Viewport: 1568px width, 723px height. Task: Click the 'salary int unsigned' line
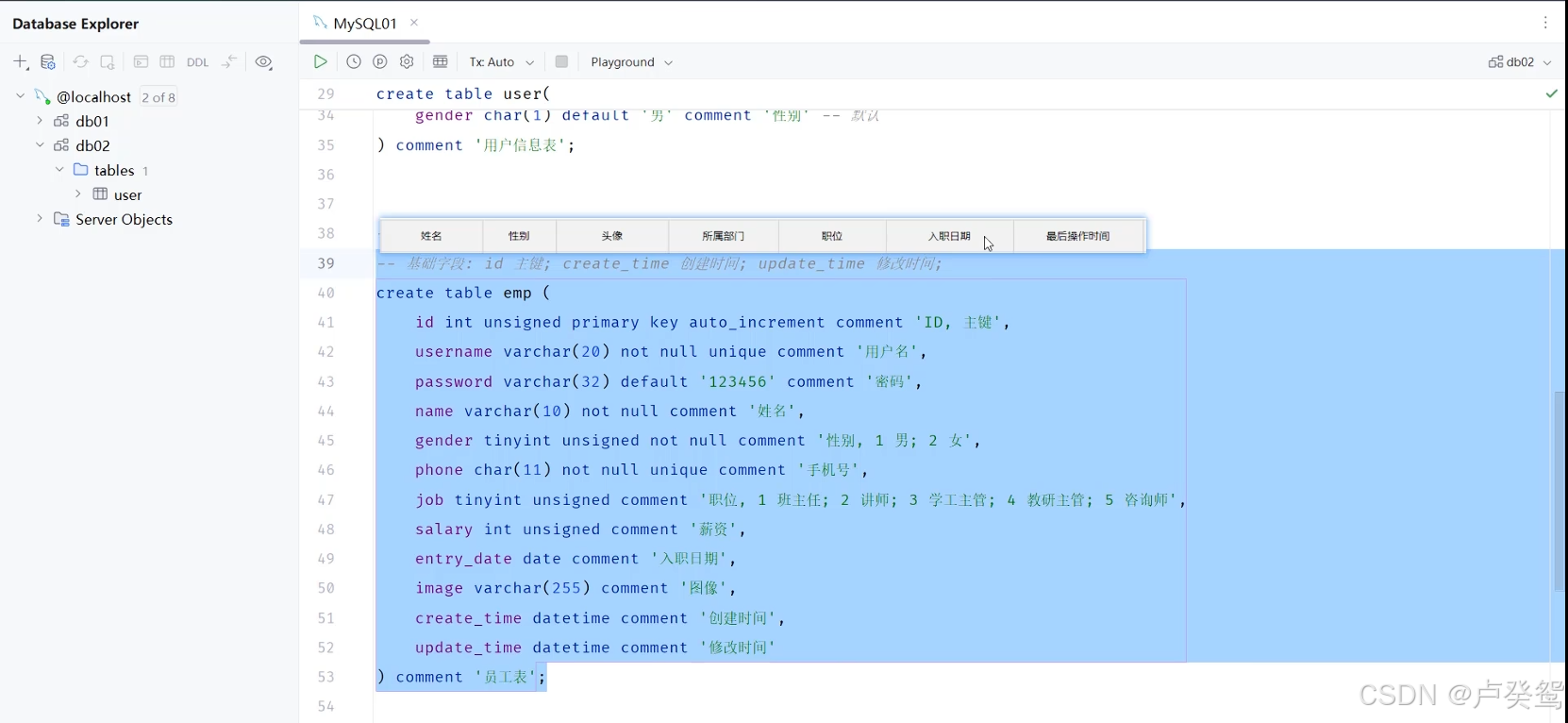pyautogui.click(x=580, y=530)
